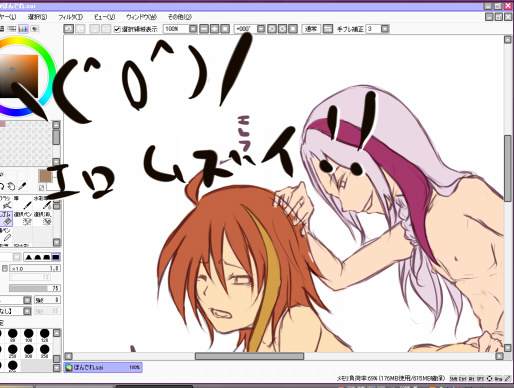Viewport: 514px width, 388px height.
Task: Click the zoom out minus button
Action: 204,29
